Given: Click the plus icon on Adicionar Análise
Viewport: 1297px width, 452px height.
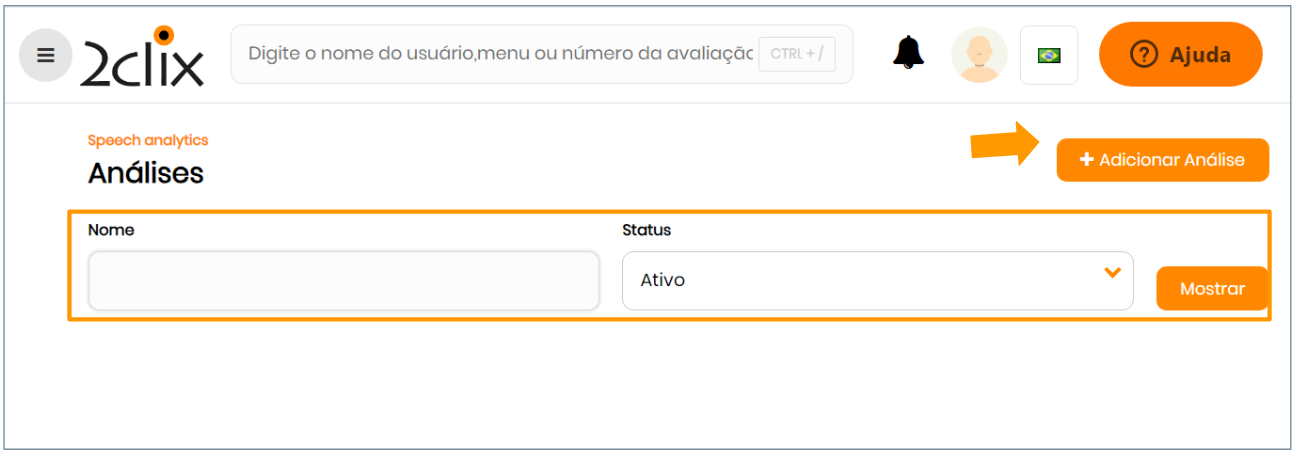Looking at the screenshot, I should (x=1087, y=160).
